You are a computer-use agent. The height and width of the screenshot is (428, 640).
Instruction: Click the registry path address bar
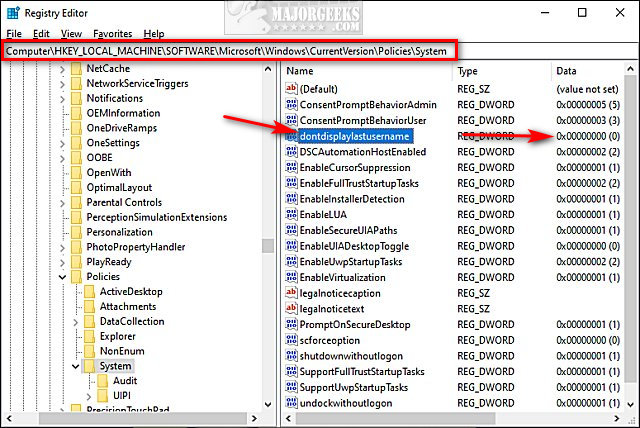coord(229,51)
